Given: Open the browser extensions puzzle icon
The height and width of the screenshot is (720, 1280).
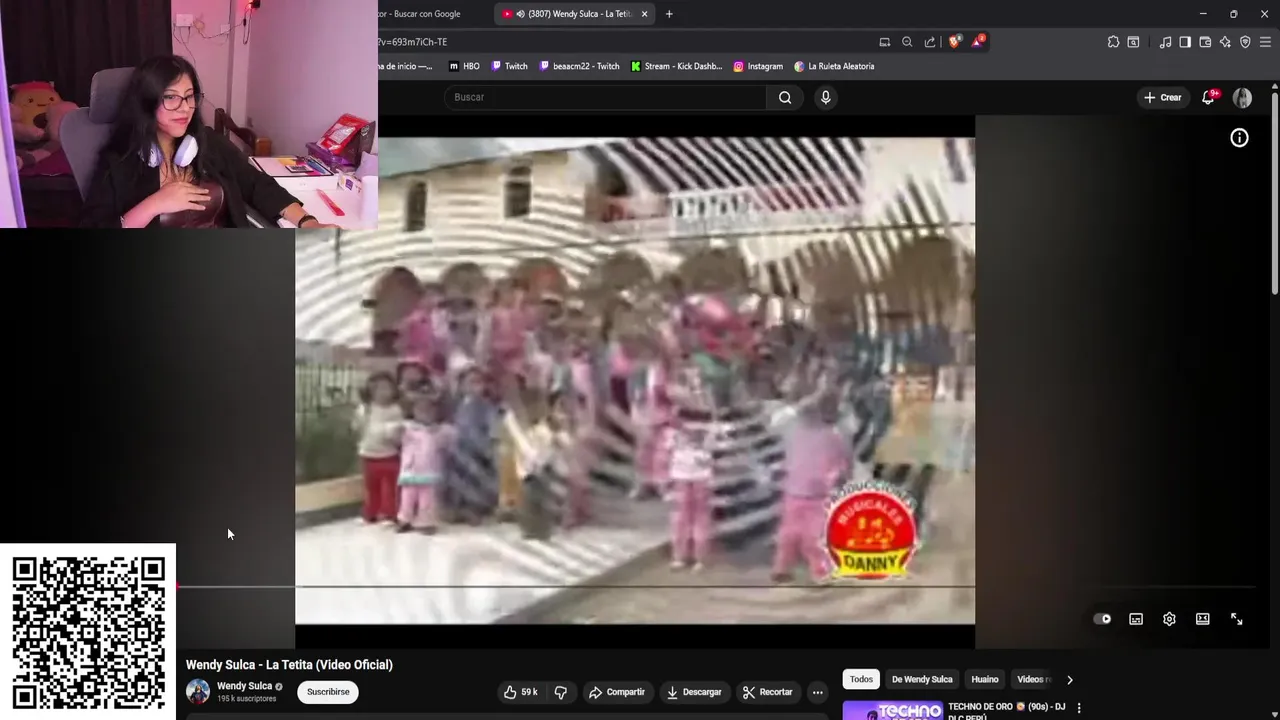Looking at the screenshot, I should point(1113,42).
